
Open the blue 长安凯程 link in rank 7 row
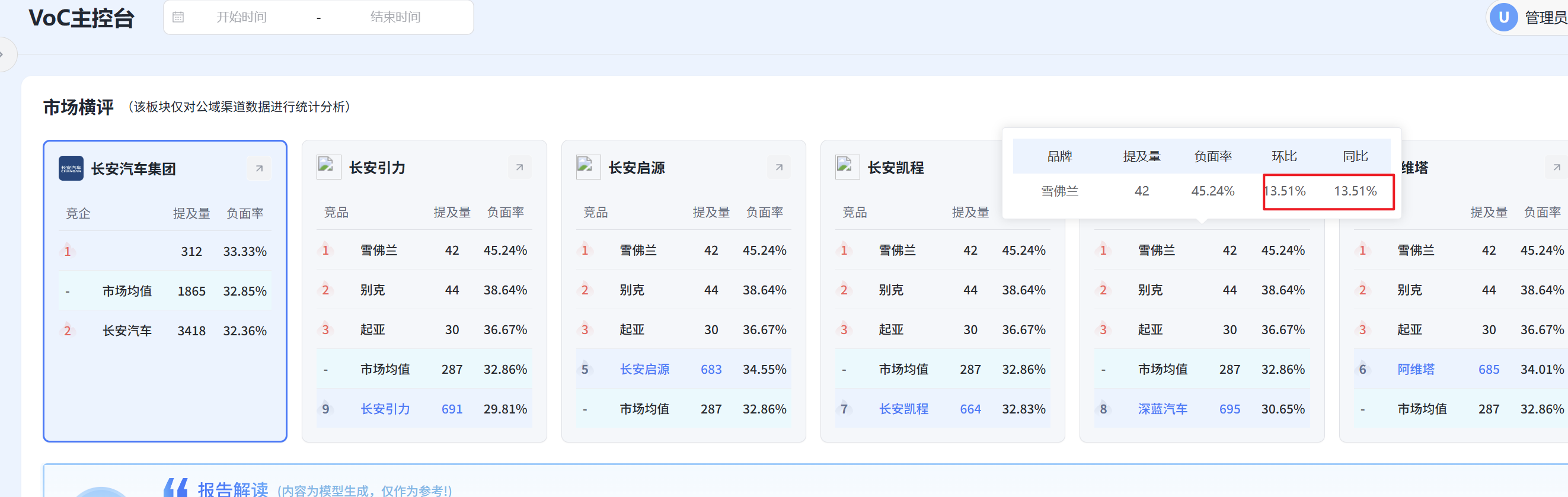click(904, 409)
